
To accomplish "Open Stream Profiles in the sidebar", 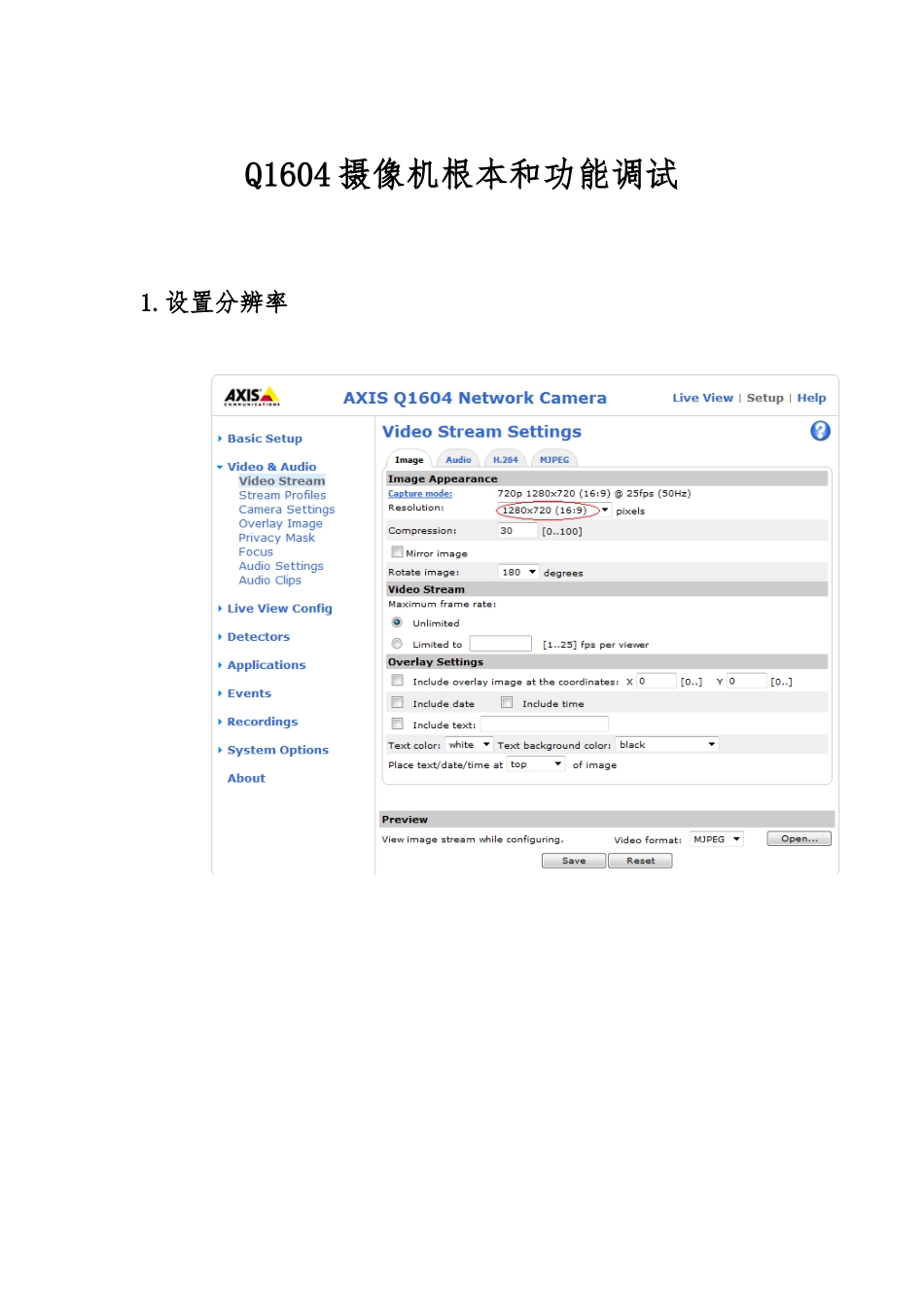I will coord(282,495).
